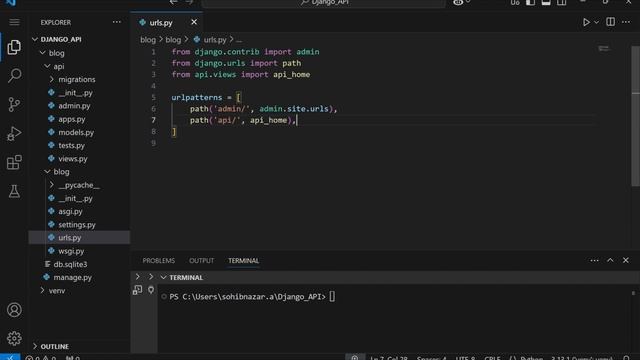Open the Accounts menu icon
This screenshot has width=640, height=360.
14,310
